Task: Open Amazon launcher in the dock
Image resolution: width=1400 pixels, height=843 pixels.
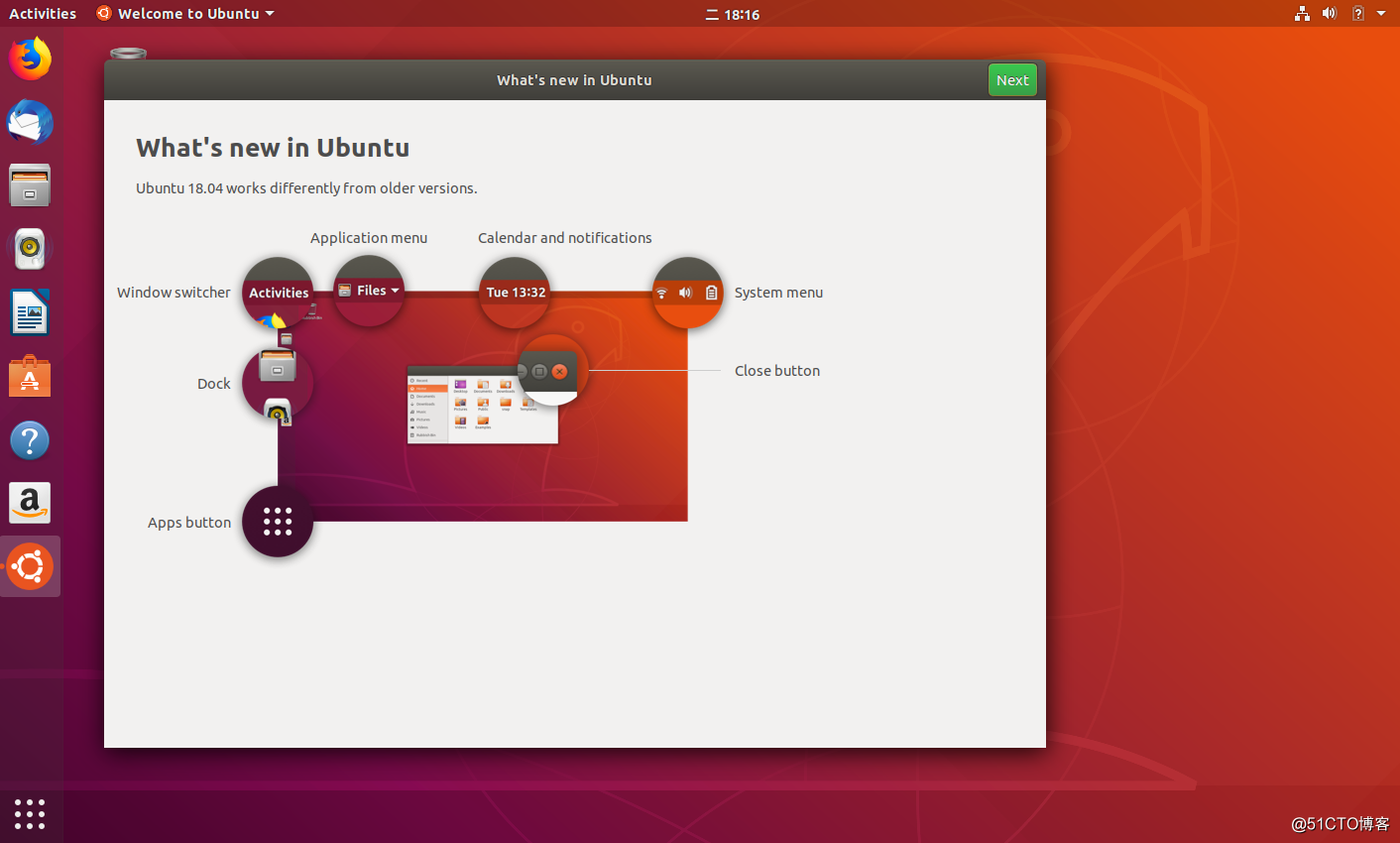Action: (x=30, y=504)
